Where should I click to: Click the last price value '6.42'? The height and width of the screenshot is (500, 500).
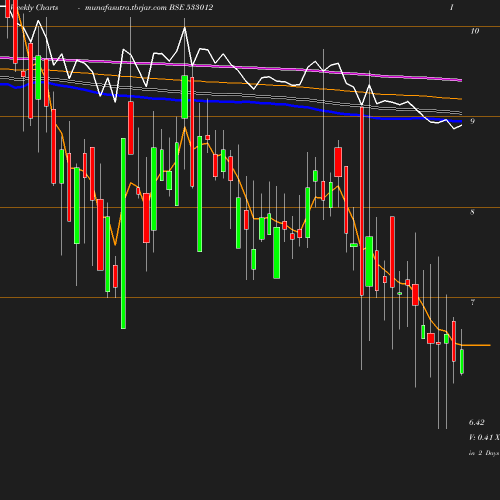tap(477, 422)
